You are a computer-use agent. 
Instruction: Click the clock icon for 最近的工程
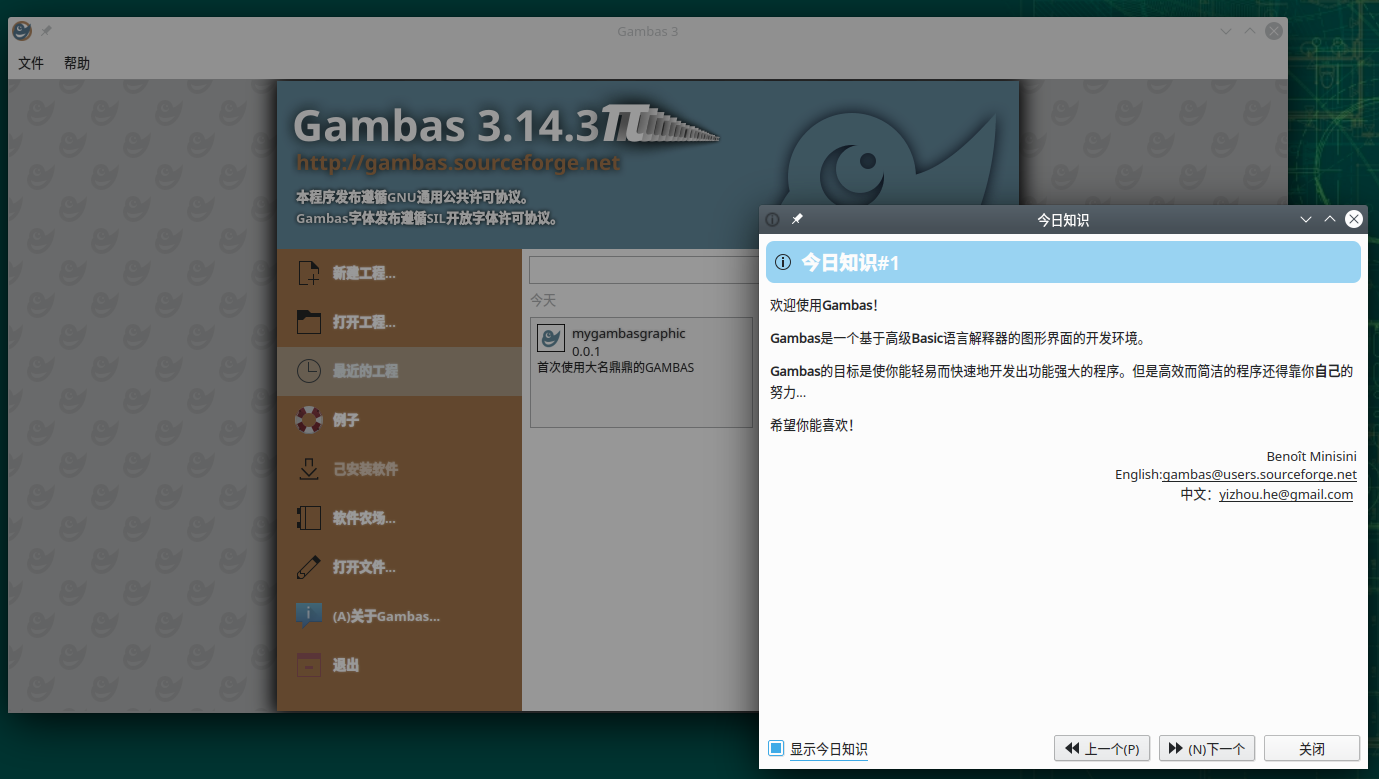tap(307, 371)
